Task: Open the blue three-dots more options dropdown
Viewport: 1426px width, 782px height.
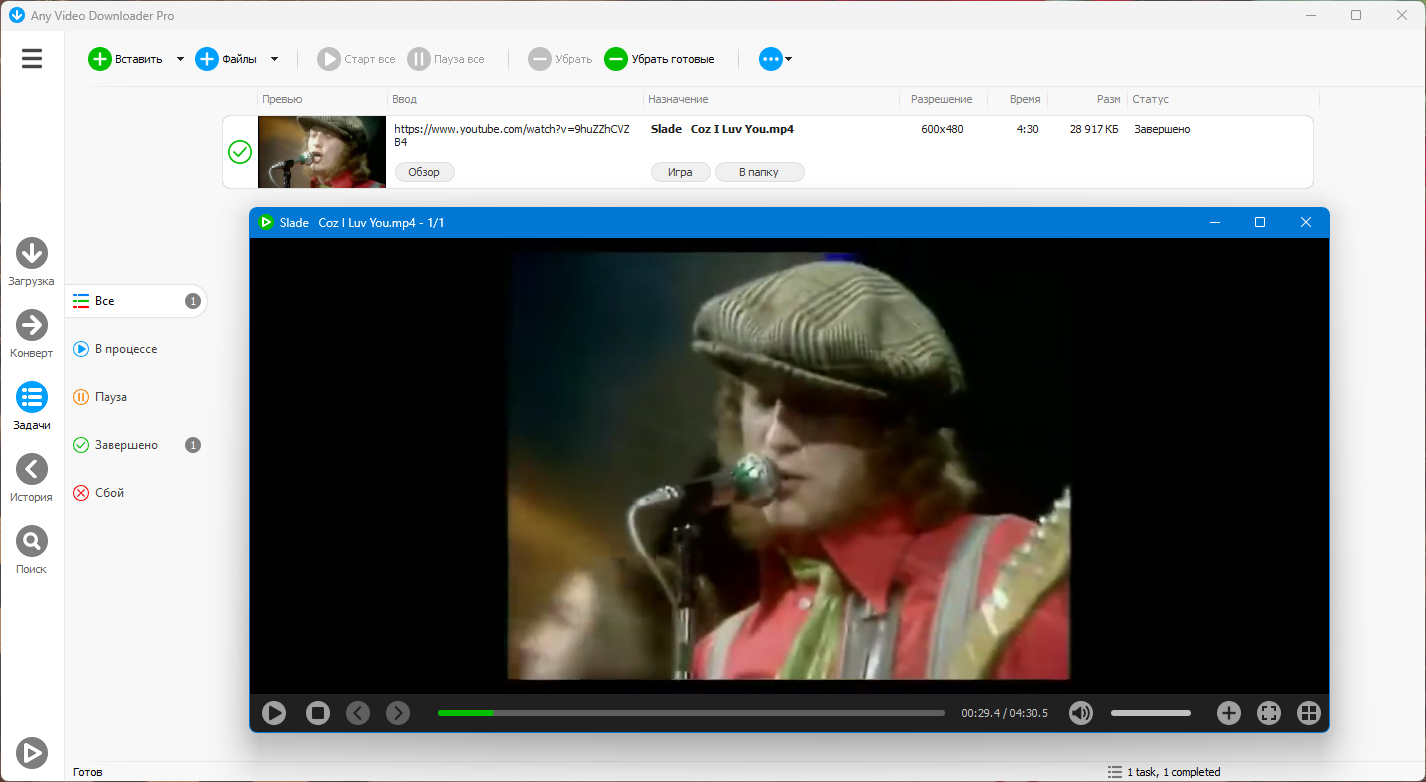Action: click(x=775, y=59)
